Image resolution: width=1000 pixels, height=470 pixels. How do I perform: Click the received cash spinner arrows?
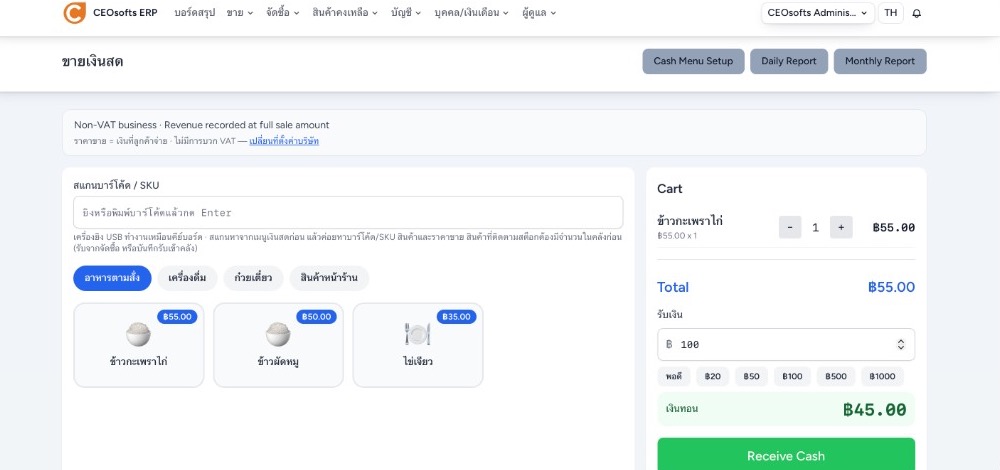tap(901, 344)
